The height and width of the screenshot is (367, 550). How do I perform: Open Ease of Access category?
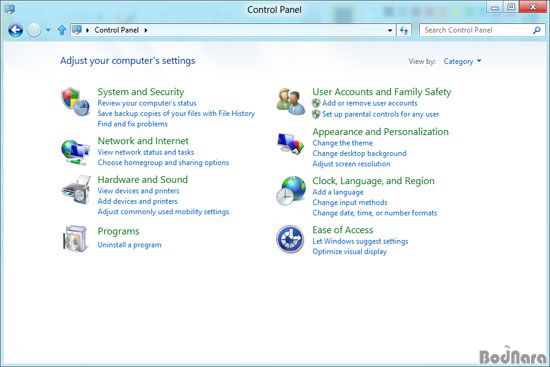343,230
